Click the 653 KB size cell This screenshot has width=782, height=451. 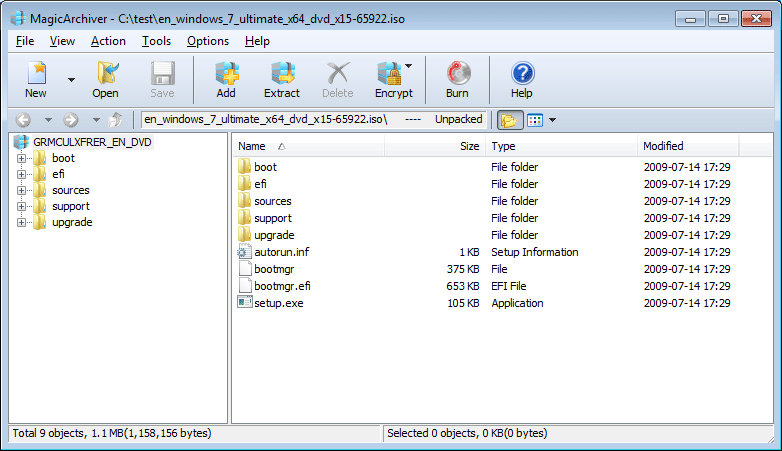(x=463, y=286)
